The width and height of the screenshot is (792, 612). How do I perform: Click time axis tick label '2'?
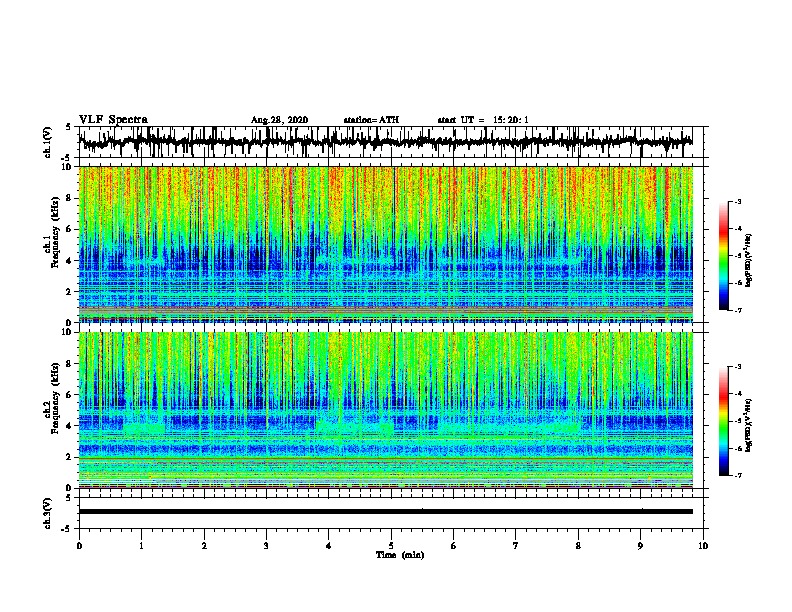[204, 546]
